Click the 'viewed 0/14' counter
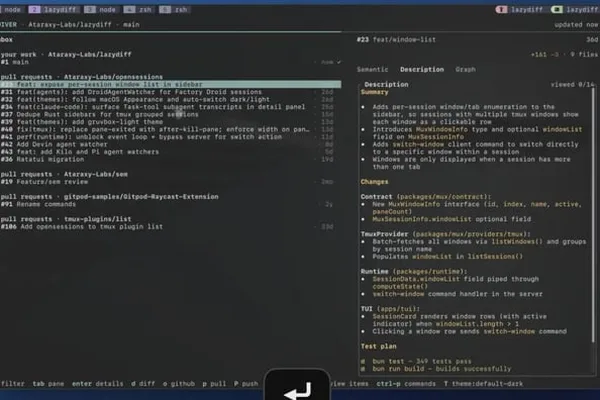Viewport: 600px width, 400px height. [572, 85]
